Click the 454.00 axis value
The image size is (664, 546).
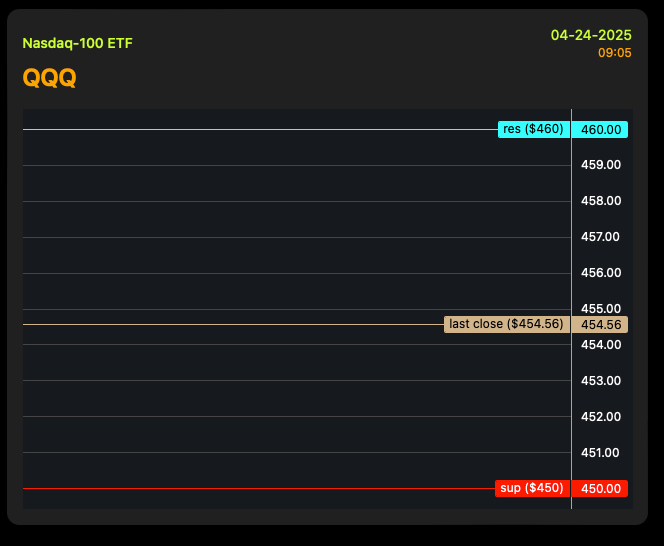601,345
